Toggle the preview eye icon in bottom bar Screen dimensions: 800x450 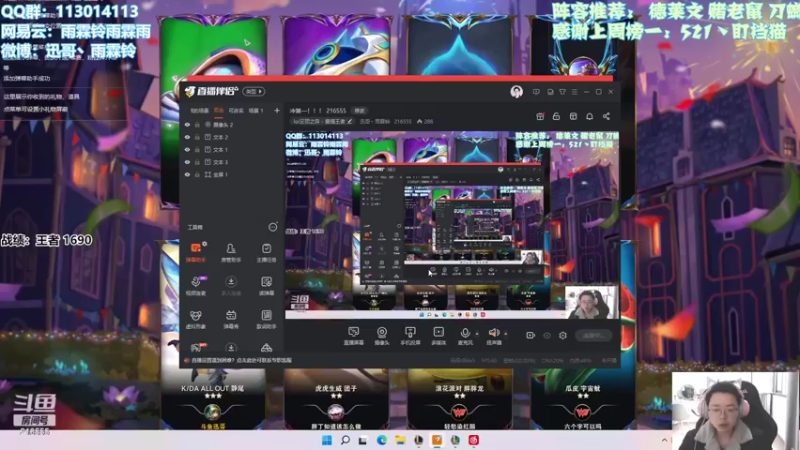pos(546,335)
